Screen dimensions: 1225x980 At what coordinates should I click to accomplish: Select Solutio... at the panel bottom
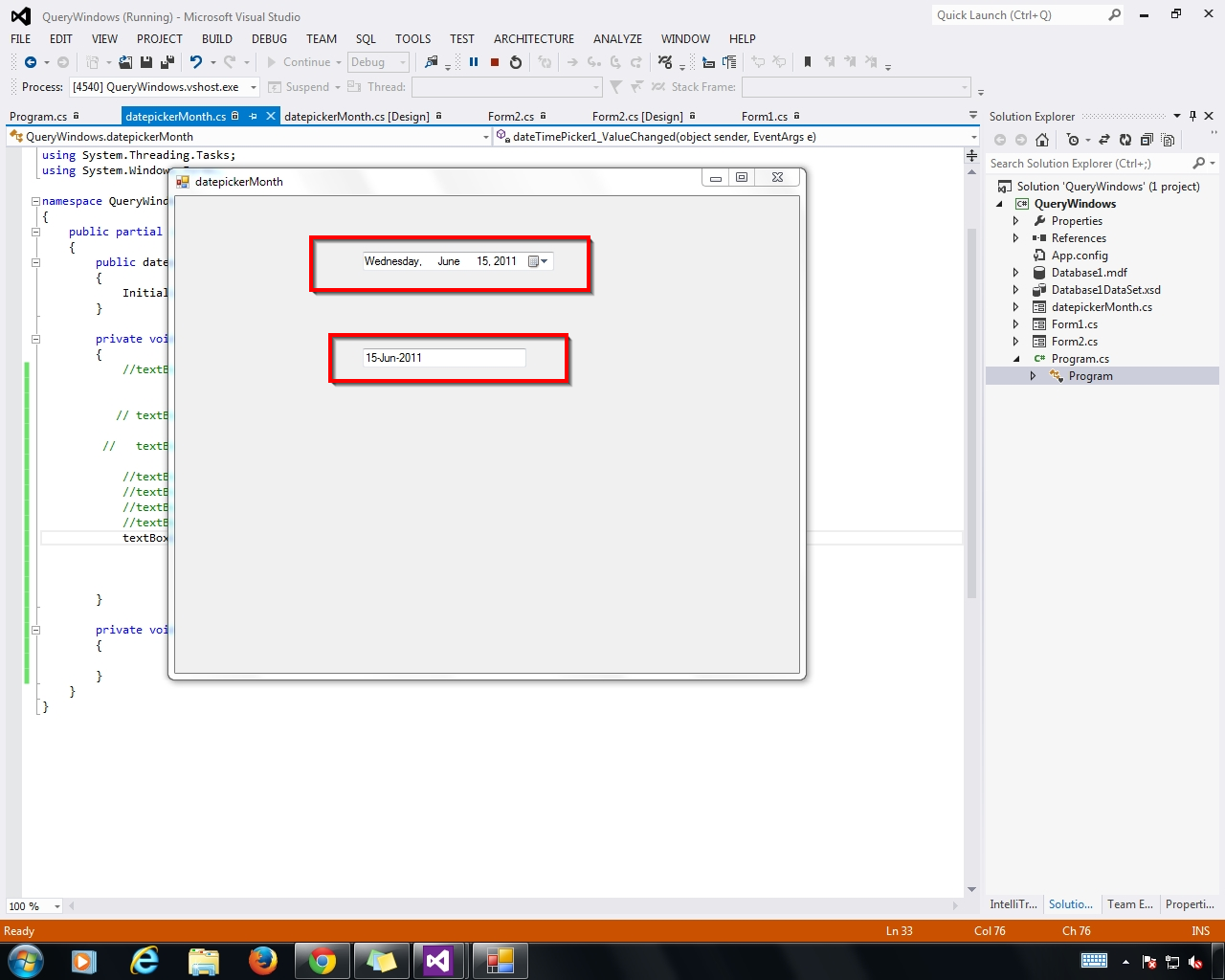1071,904
